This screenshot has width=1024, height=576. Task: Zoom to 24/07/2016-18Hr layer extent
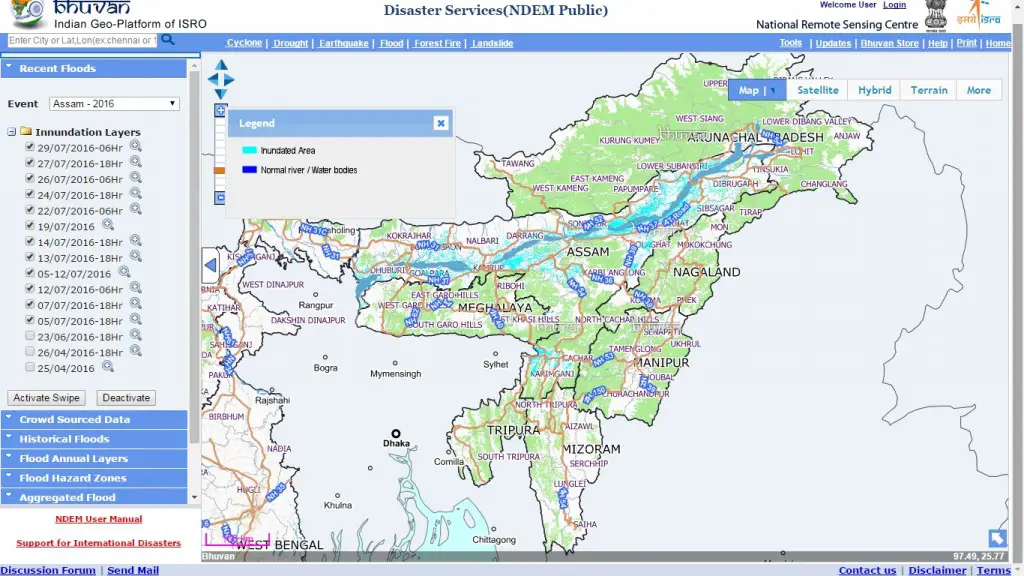[135, 193]
